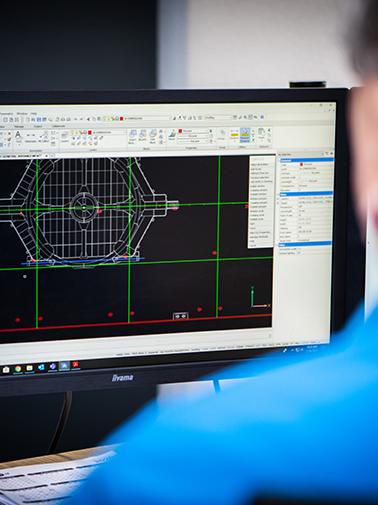The height and width of the screenshot is (505, 378).
Task: Click the Insert Block tool
Action: point(132,136)
